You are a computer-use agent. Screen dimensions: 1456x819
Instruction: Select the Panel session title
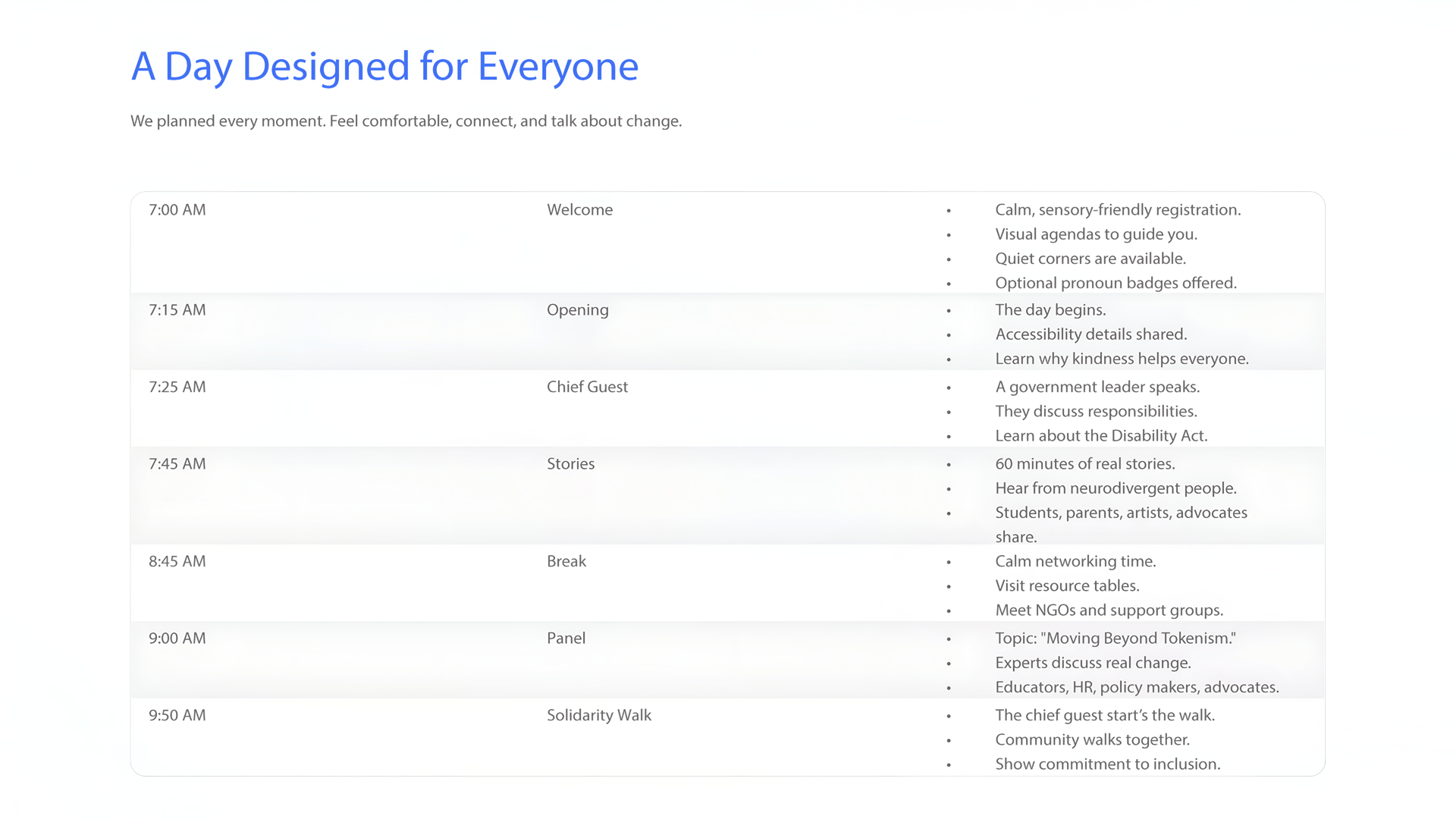click(566, 639)
